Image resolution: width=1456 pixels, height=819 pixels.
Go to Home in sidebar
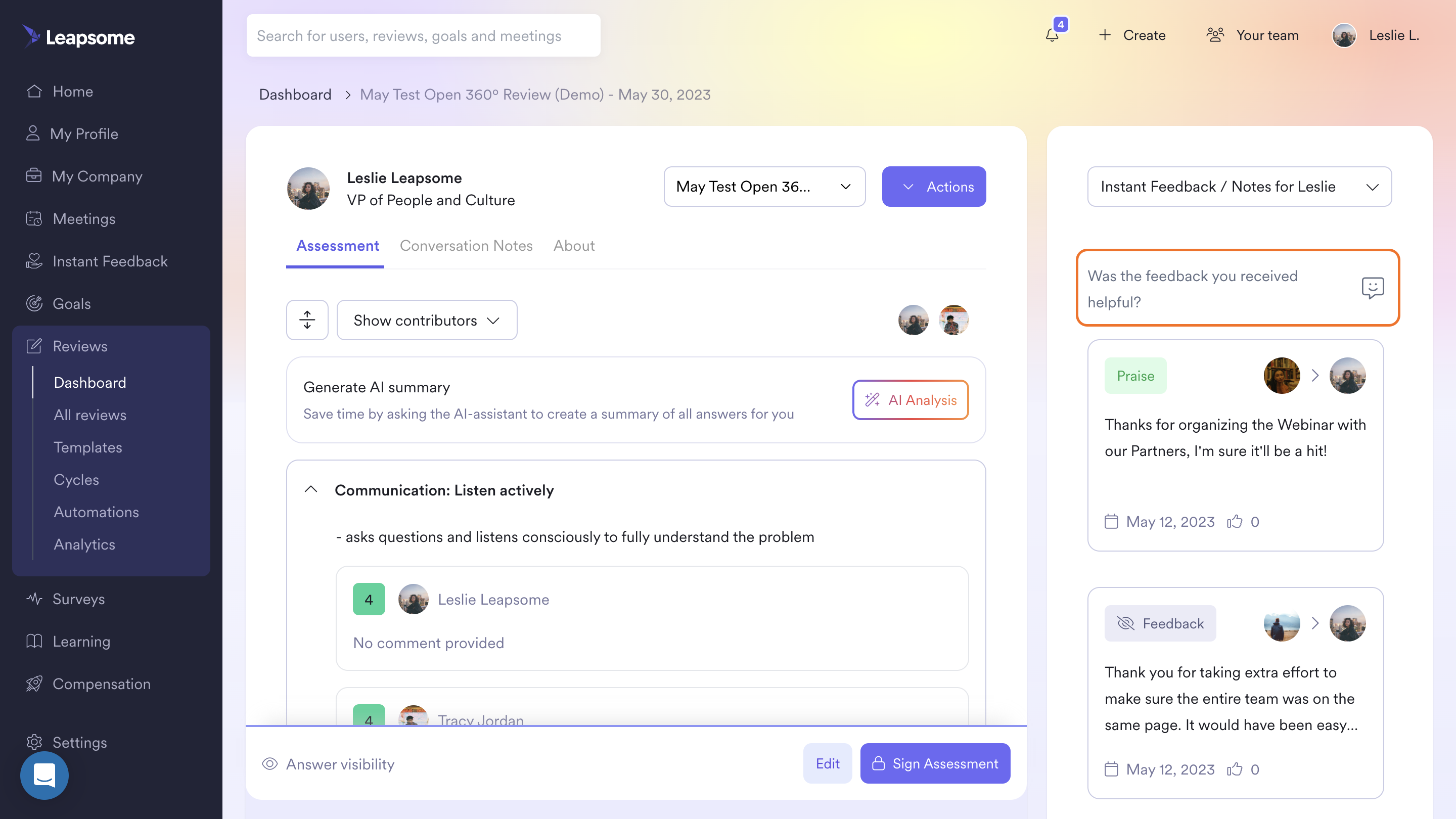coord(59,91)
